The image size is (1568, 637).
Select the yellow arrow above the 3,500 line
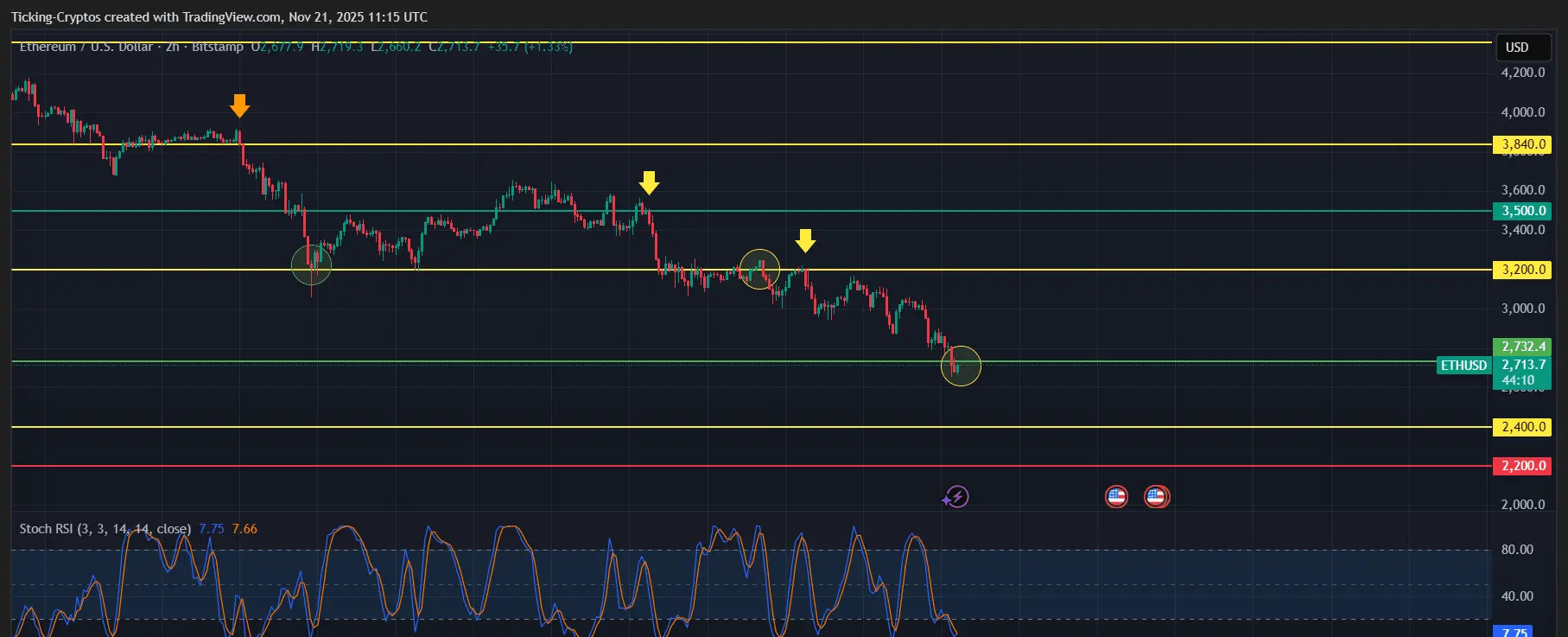pyautogui.click(x=649, y=183)
